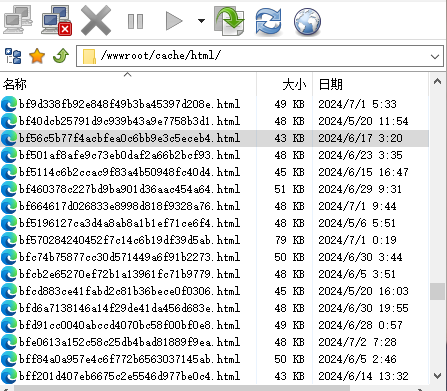
Task: Click the date 2024/6/15 16:47
Action: tap(363, 172)
